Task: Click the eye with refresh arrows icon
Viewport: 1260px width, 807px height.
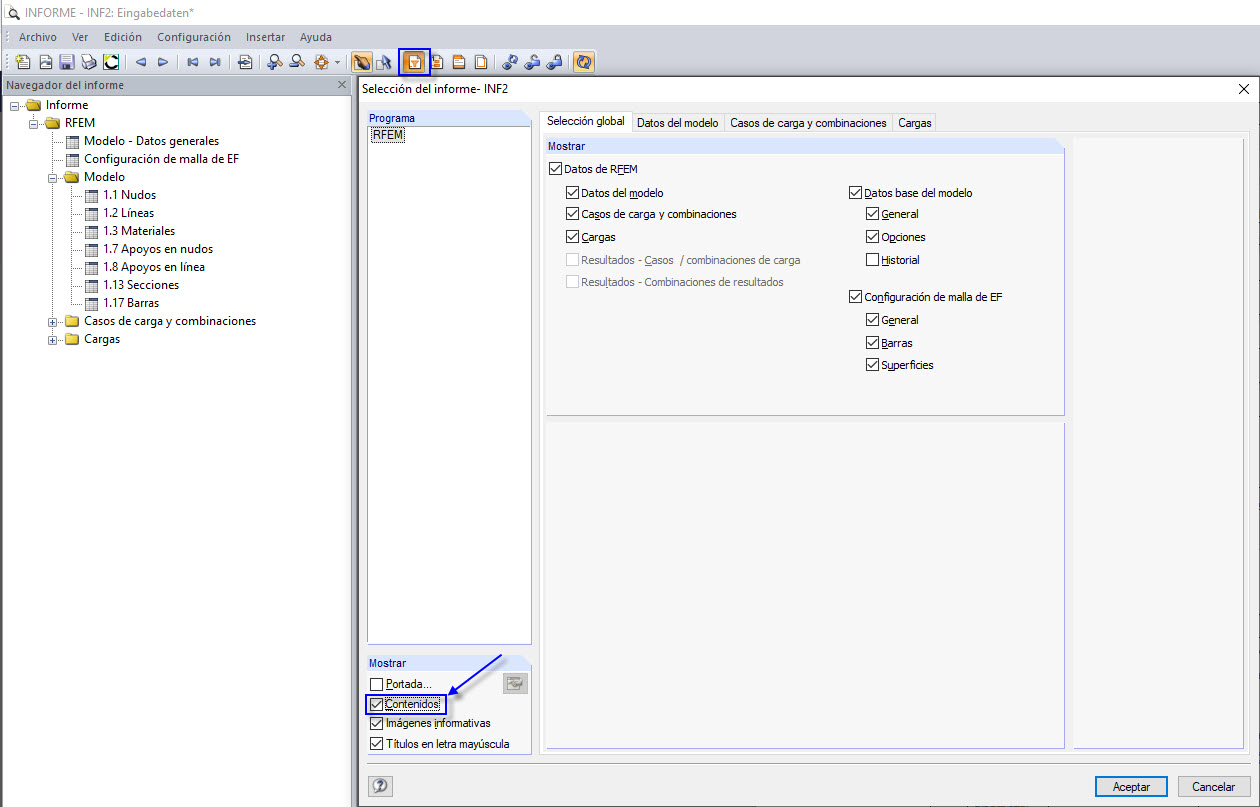Action: [510, 62]
